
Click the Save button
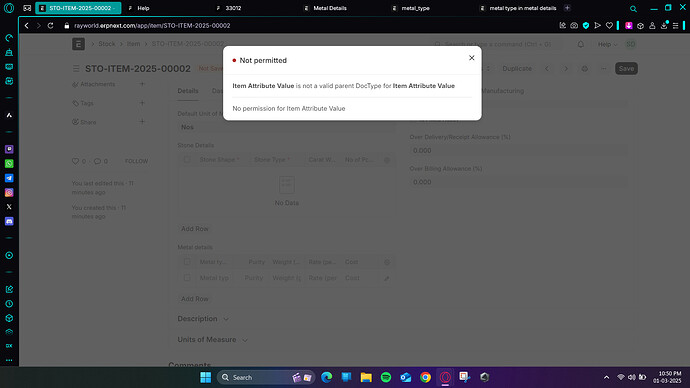[x=626, y=69]
